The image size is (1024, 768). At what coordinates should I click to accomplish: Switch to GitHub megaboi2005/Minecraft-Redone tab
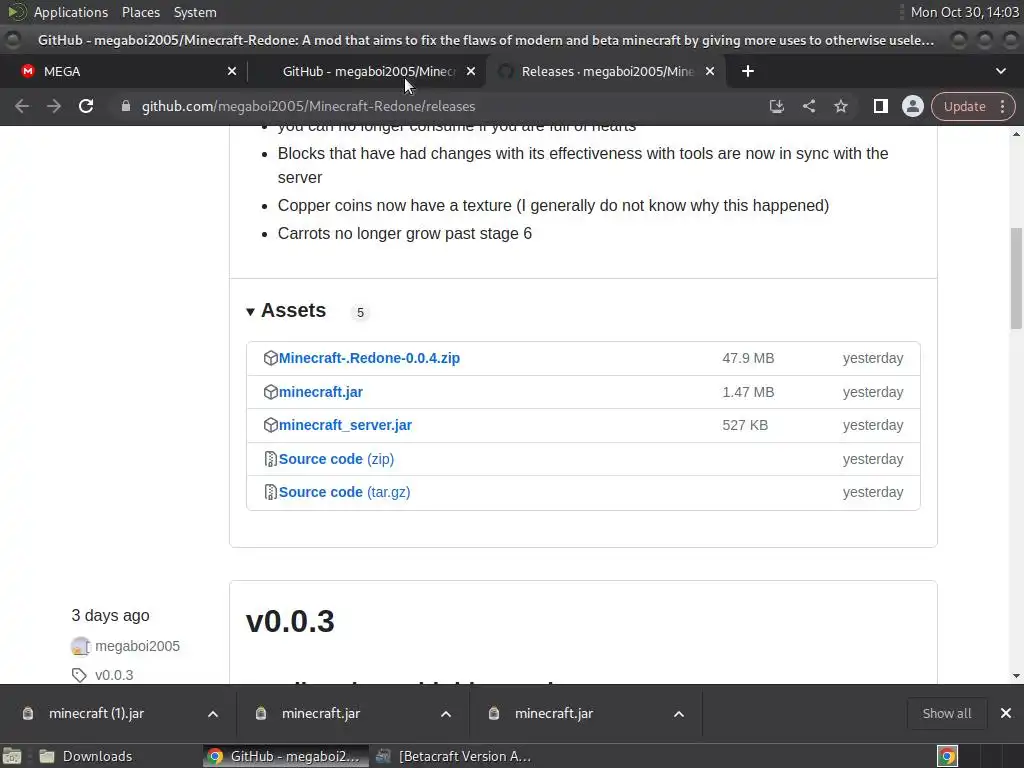[x=369, y=71]
